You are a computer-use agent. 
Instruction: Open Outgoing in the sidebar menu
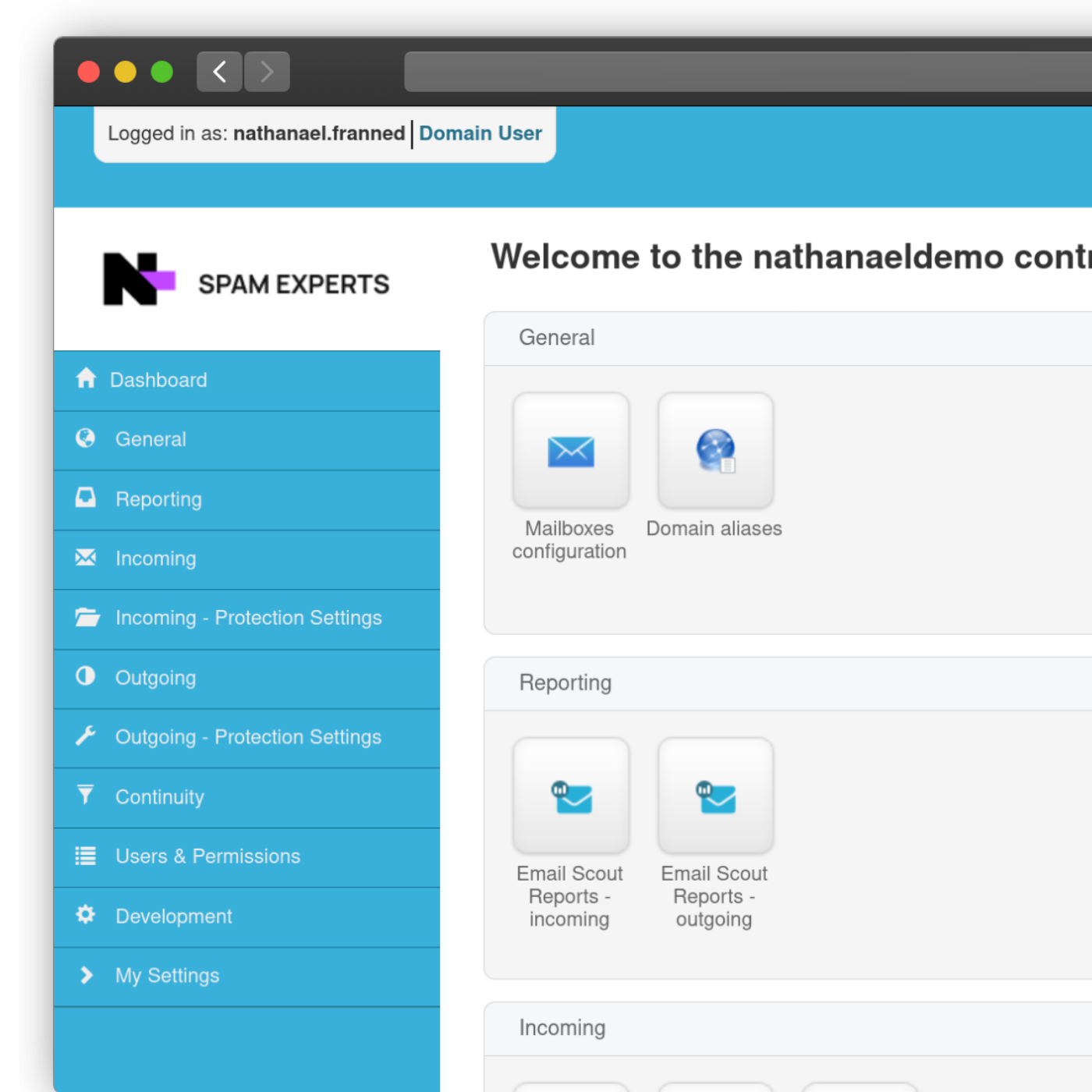pyautogui.click(x=155, y=678)
